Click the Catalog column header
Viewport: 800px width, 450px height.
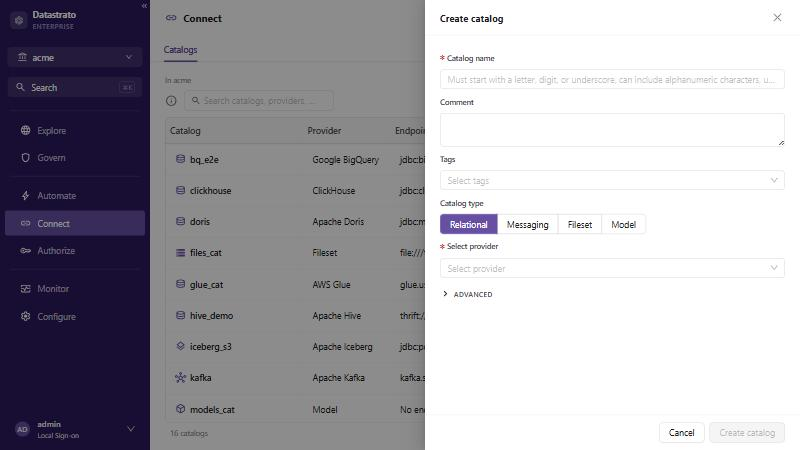[x=185, y=131]
